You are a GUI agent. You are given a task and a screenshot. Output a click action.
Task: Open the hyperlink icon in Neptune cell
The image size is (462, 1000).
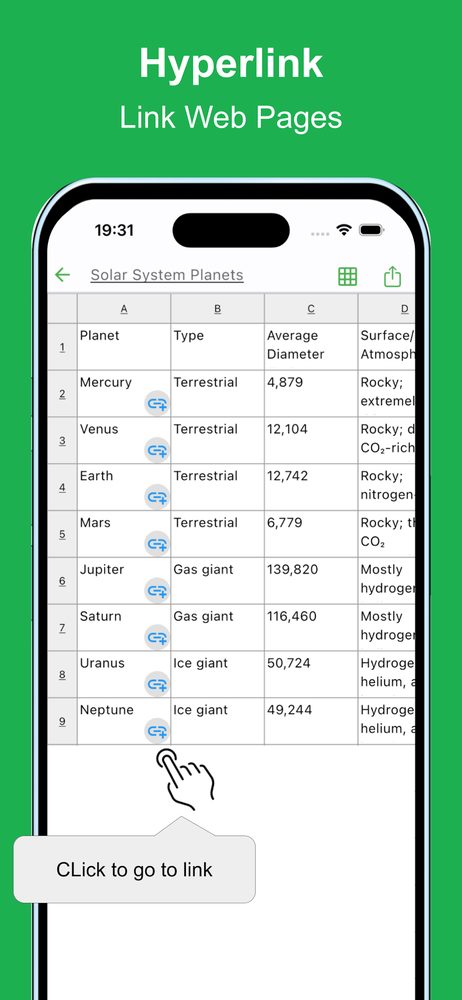[x=157, y=731]
